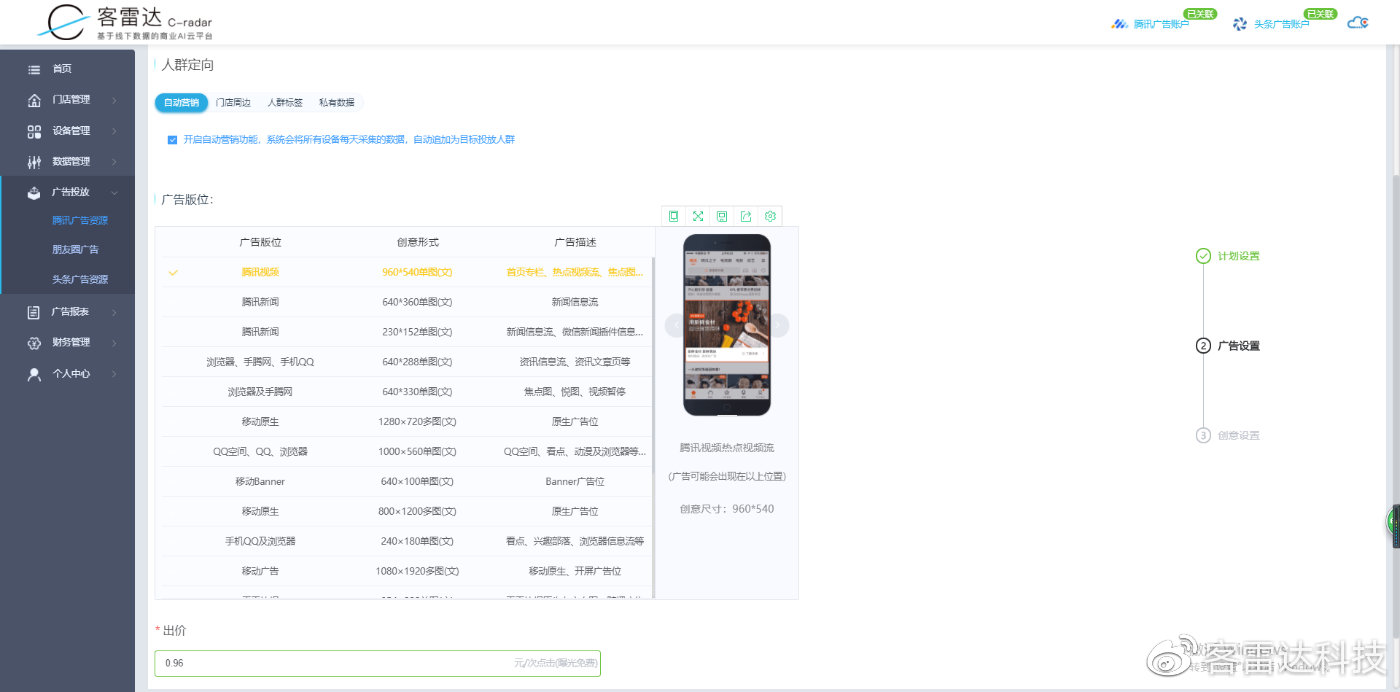Click the fullscreen expand icon above phone preview
This screenshot has height=692, width=1400.
tap(697, 216)
